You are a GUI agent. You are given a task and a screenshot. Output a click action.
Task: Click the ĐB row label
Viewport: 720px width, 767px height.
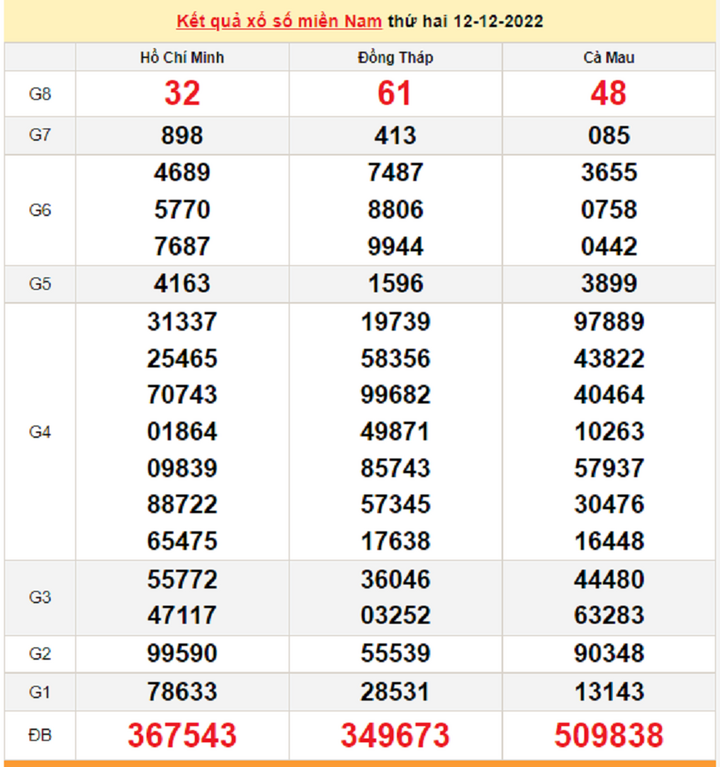40,735
